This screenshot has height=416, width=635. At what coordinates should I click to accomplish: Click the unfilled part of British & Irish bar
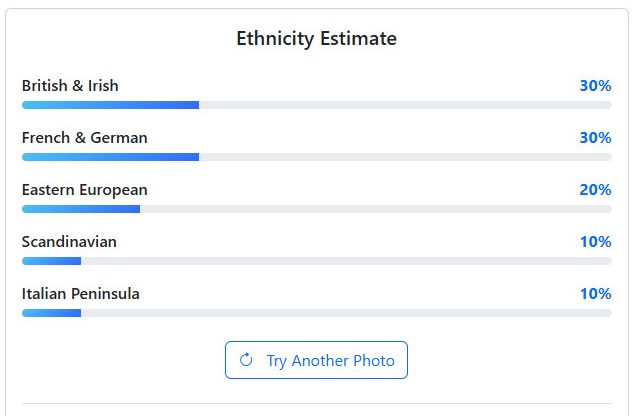tap(405, 105)
